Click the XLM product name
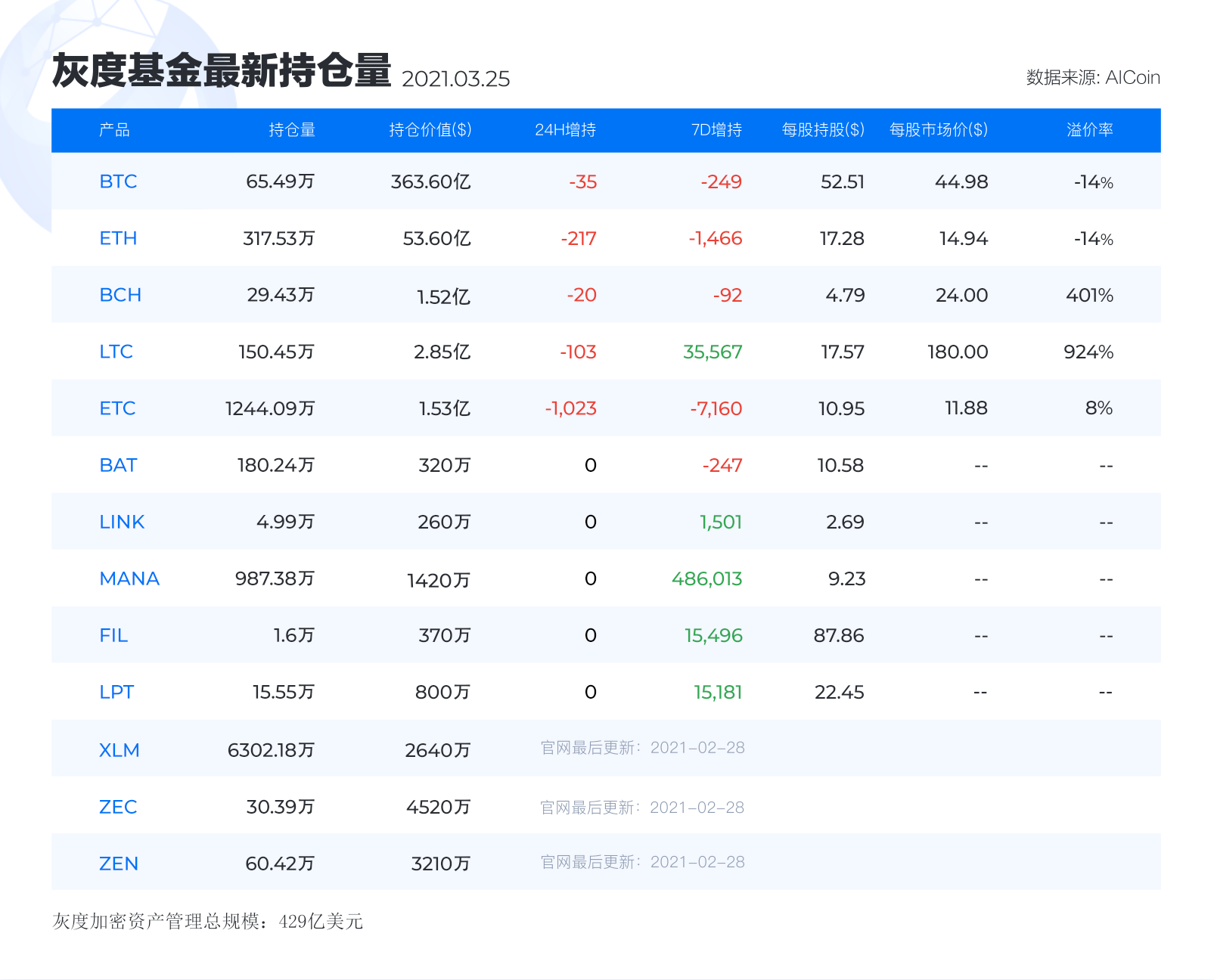 click(120, 750)
